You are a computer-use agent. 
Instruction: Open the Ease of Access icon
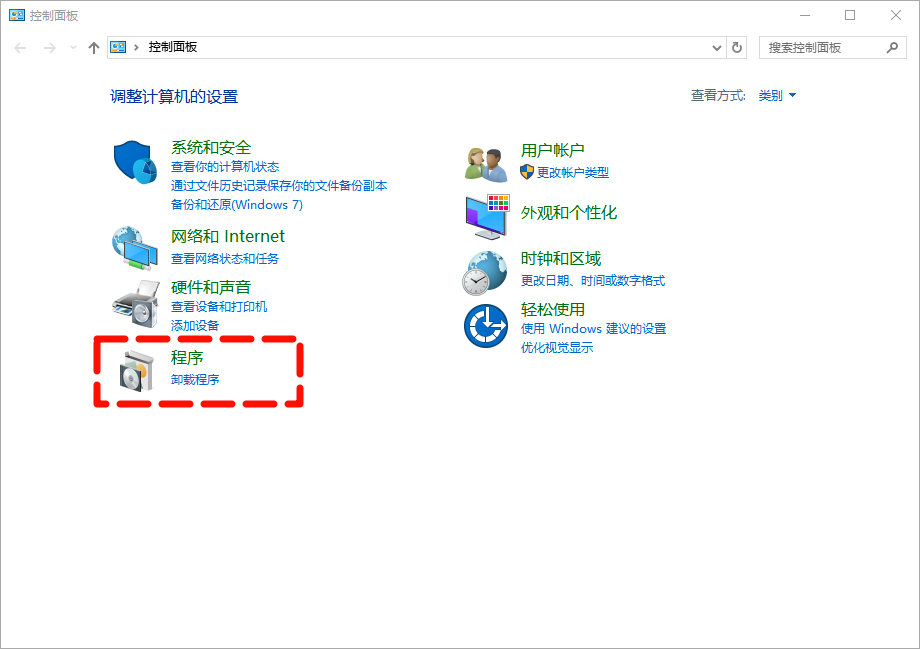click(486, 326)
